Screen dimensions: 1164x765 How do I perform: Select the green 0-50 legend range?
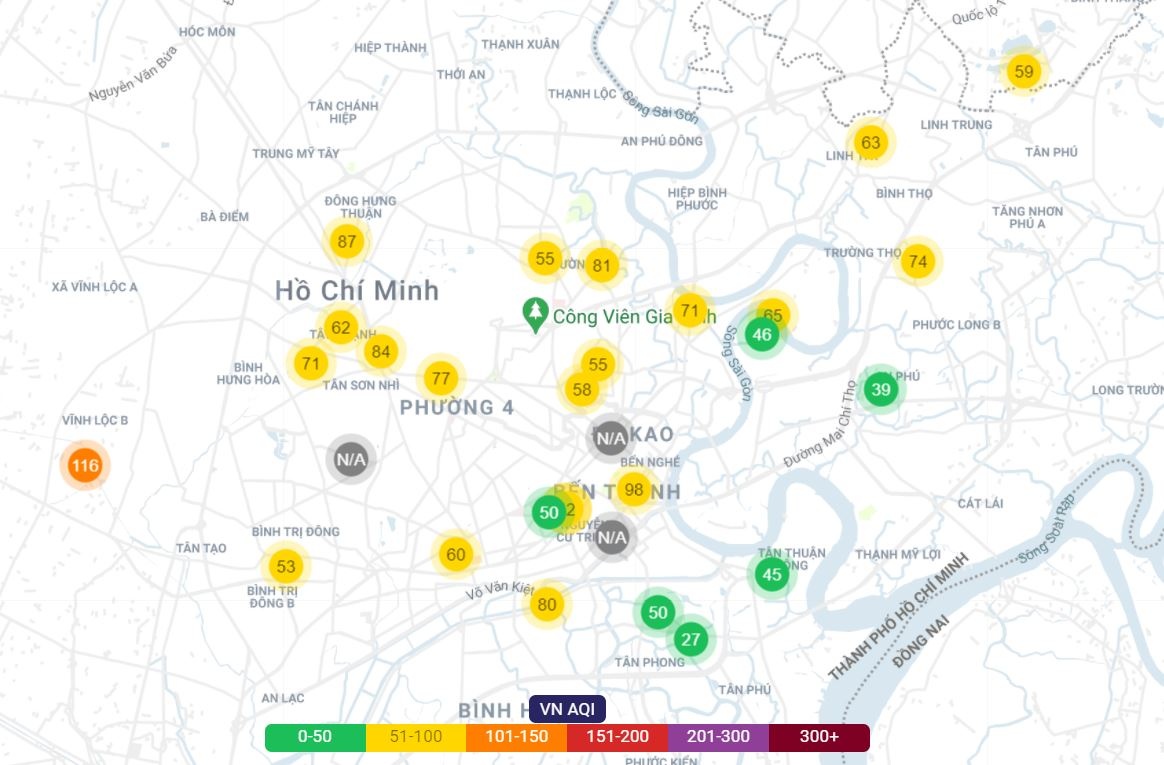click(x=315, y=737)
